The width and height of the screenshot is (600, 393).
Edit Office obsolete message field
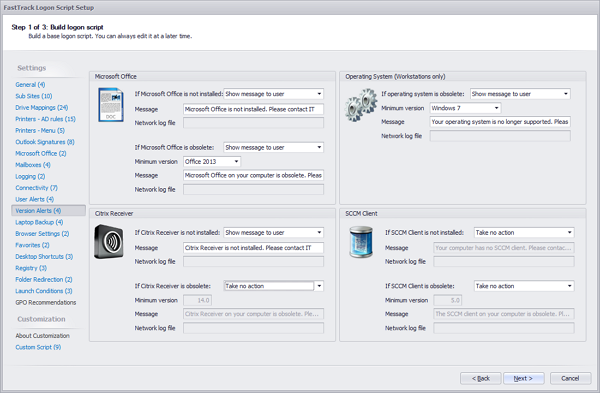click(253, 175)
